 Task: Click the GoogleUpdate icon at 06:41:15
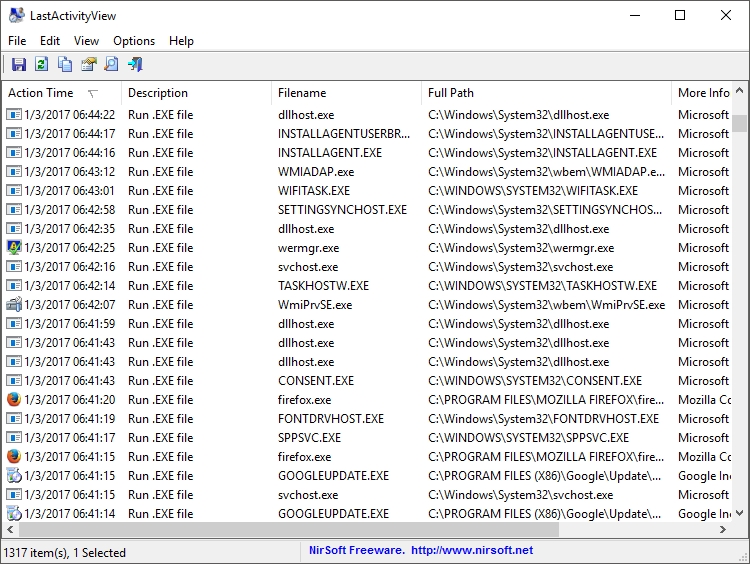pyautogui.click(x=14, y=476)
